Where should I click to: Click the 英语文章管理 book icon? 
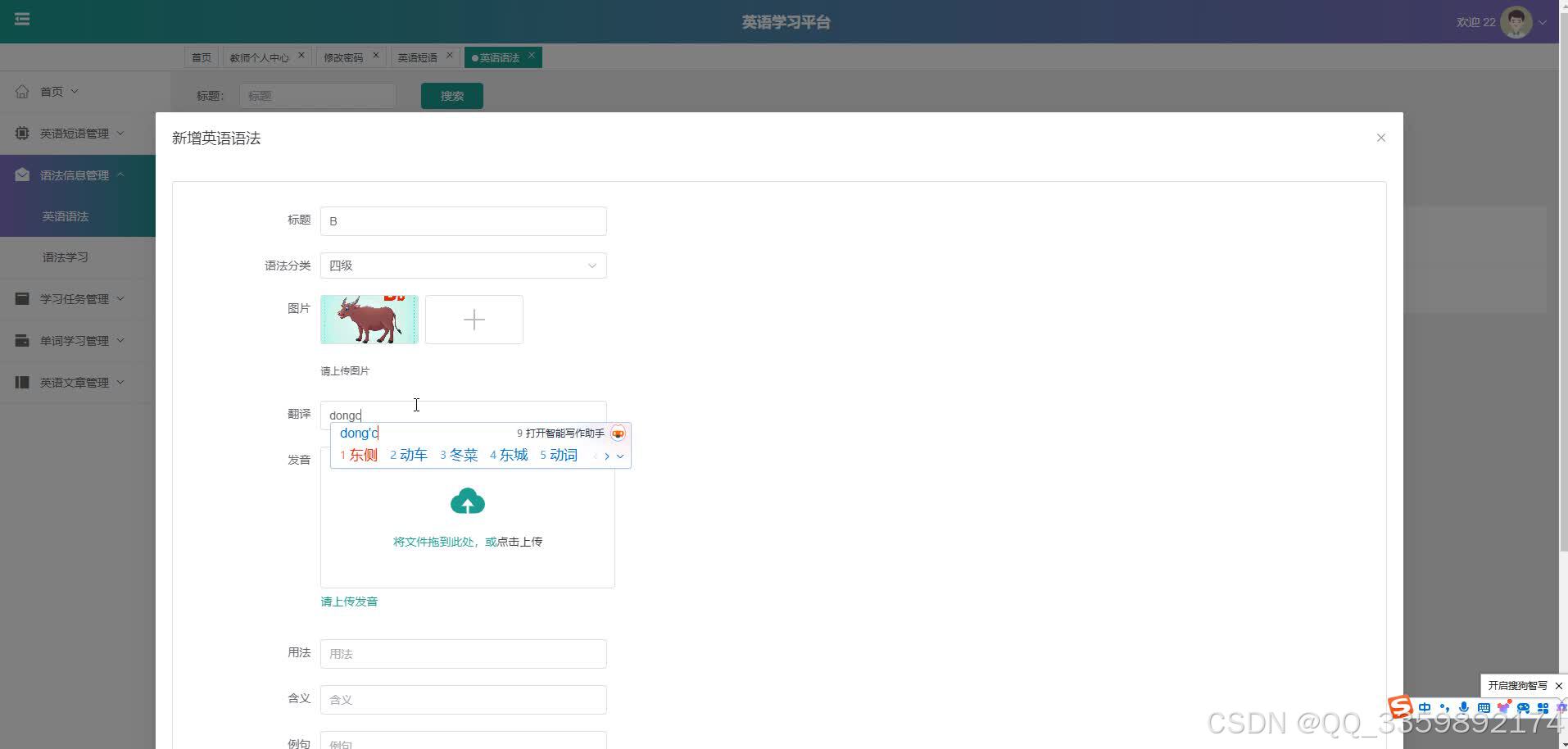pyautogui.click(x=22, y=382)
